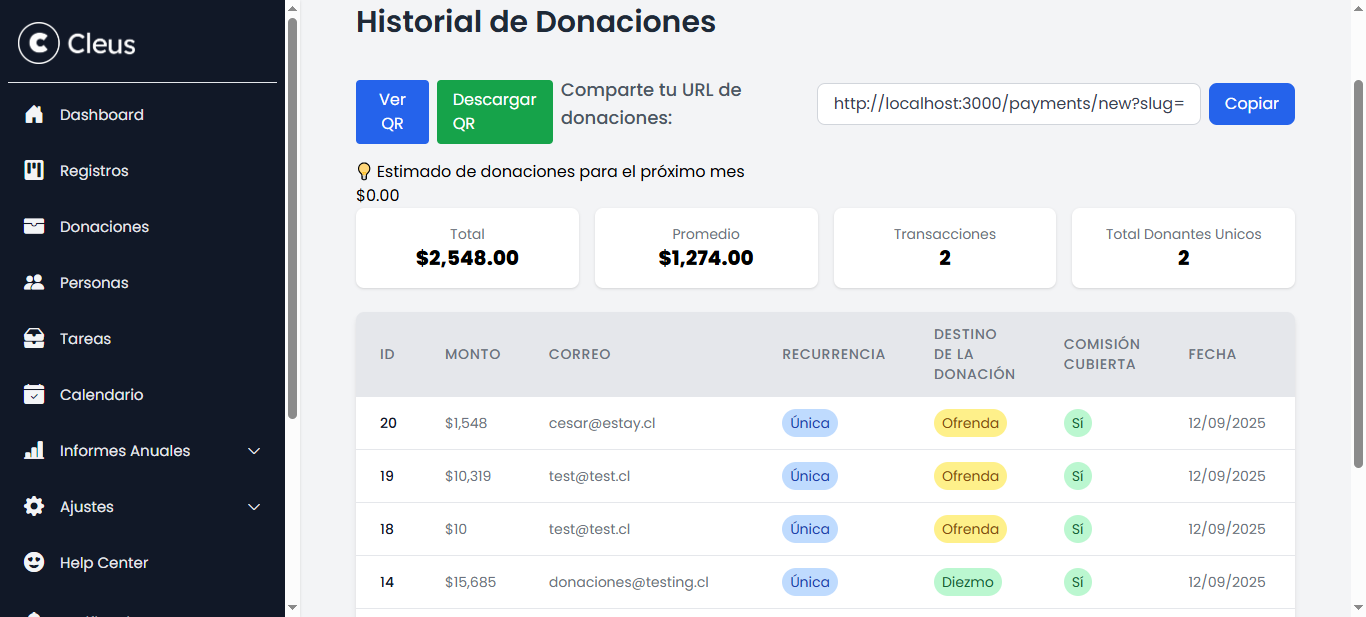Open the Dashboard from the sidebar
Screen dimensions: 1366x617
click(x=100, y=114)
